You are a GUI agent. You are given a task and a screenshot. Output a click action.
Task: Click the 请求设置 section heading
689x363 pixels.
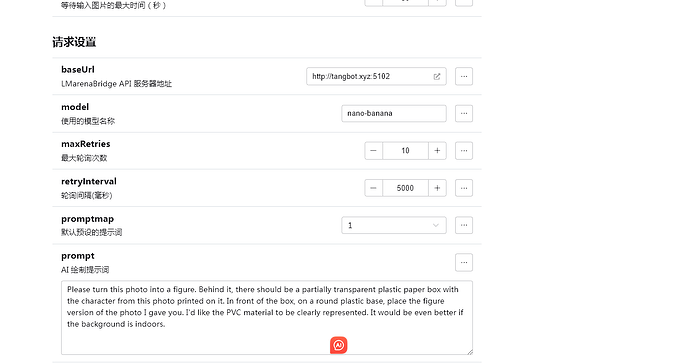pyautogui.click(x=74, y=42)
